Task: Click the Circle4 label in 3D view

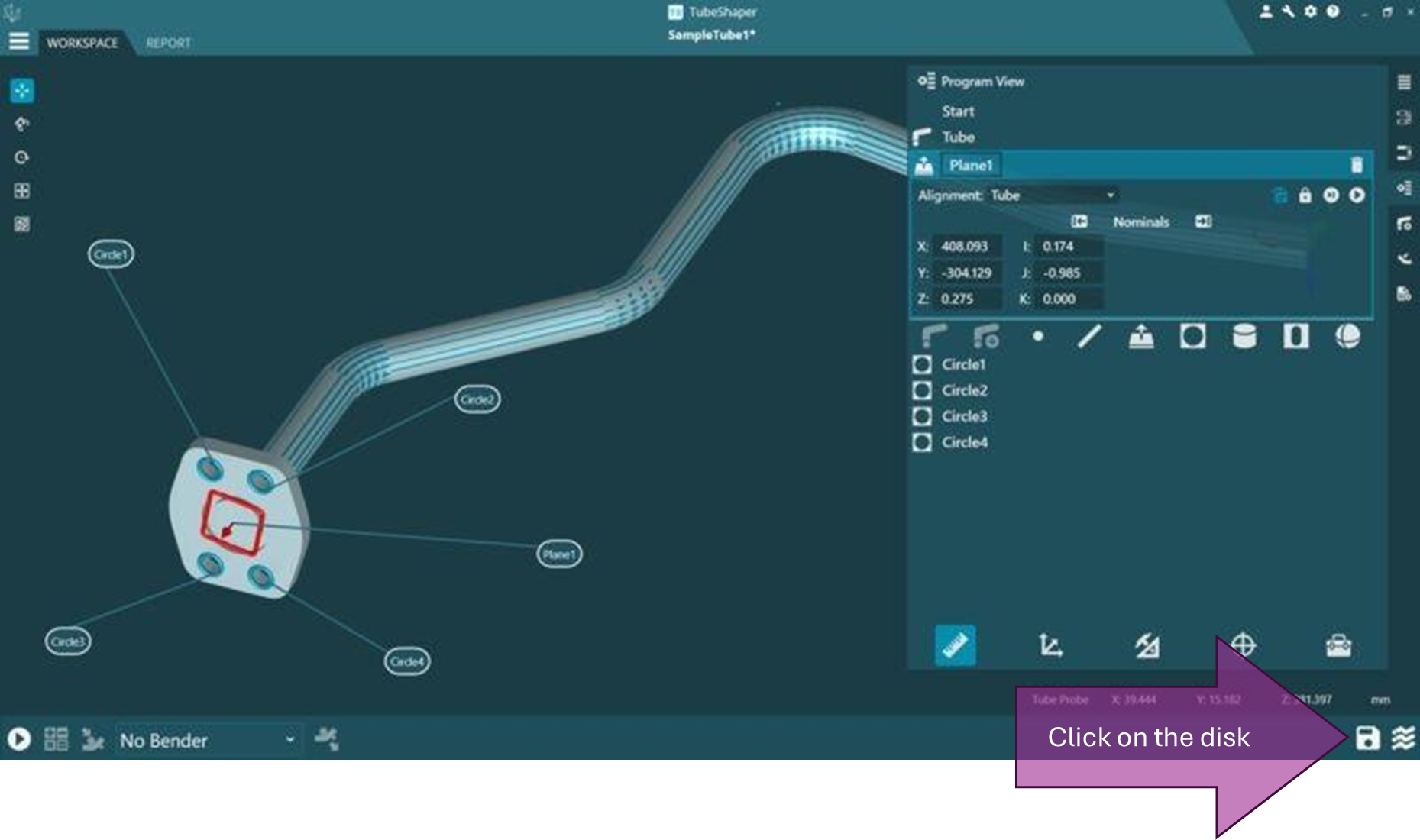Action: [407, 661]
